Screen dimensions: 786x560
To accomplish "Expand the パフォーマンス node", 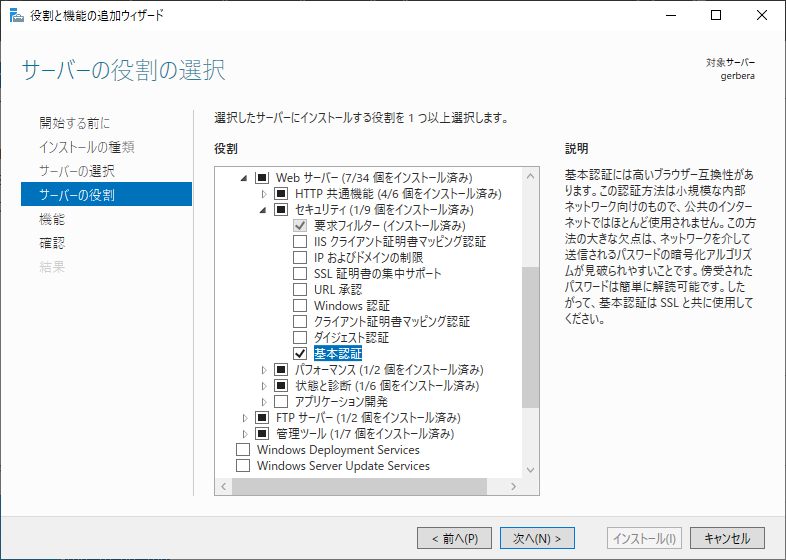I will coord(264,370).
